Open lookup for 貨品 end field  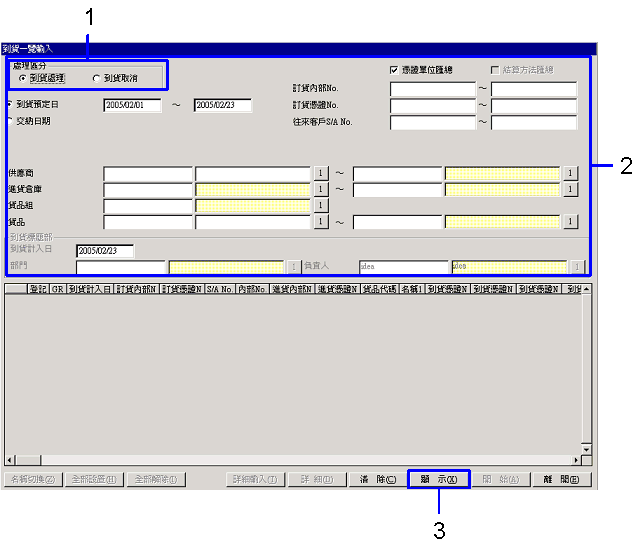point(570,222)
